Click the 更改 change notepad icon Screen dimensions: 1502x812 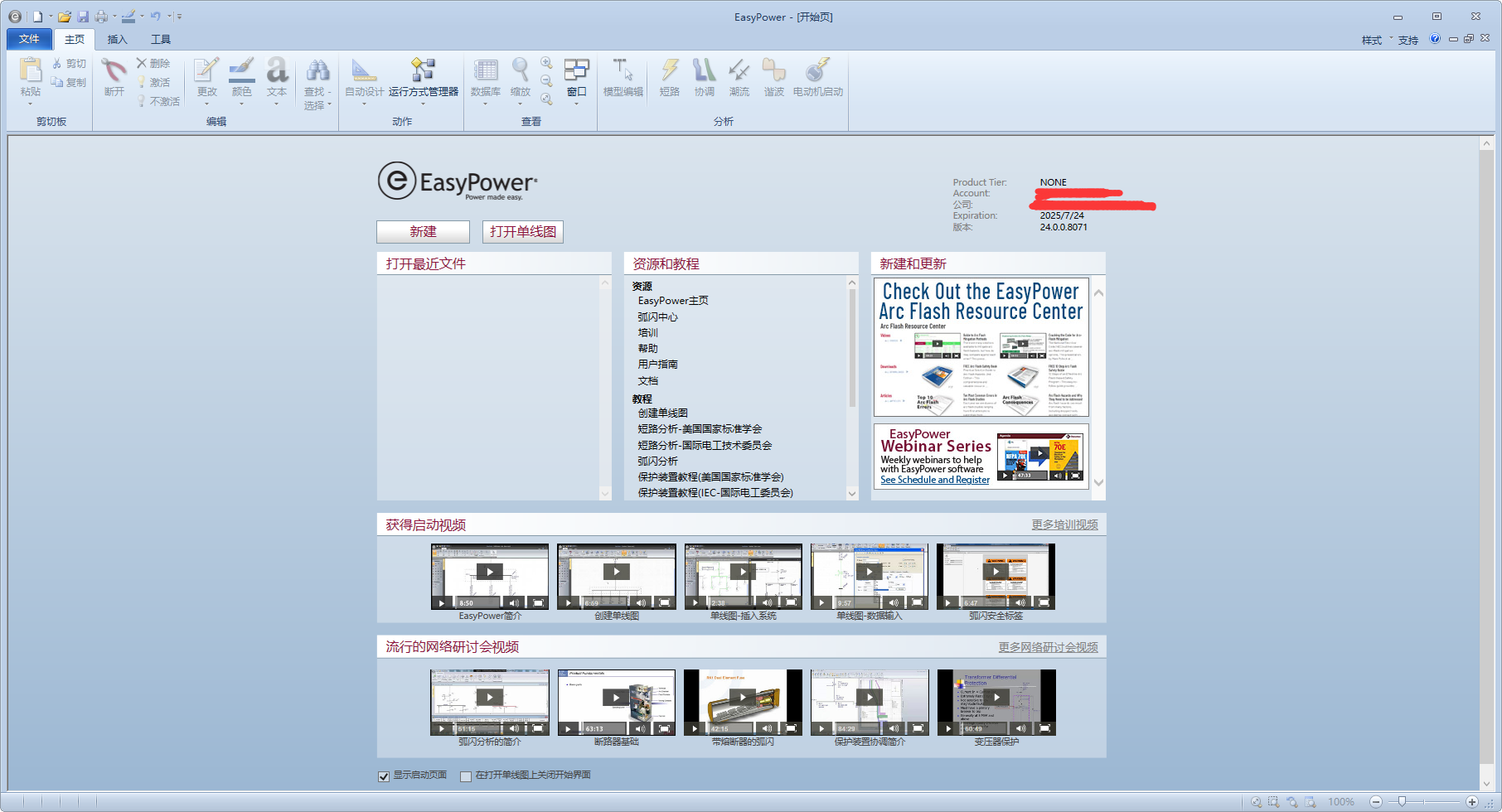206,70
